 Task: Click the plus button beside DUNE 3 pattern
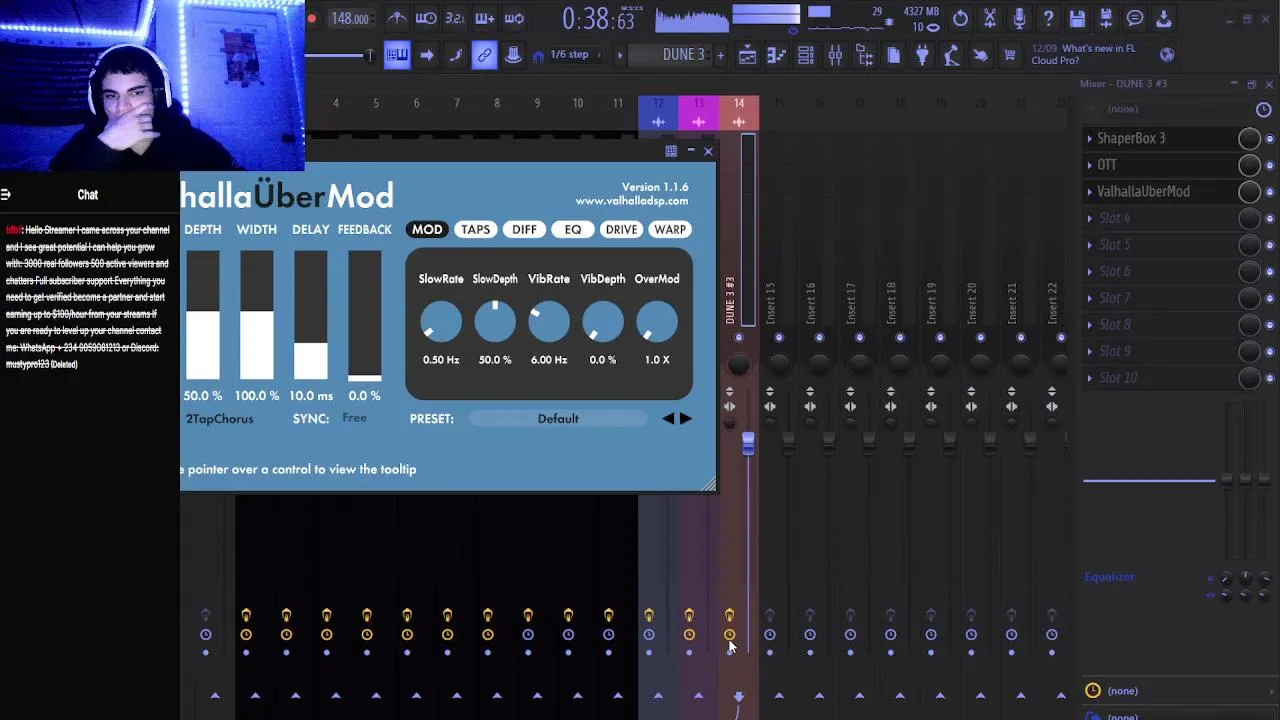click(720, 55)
